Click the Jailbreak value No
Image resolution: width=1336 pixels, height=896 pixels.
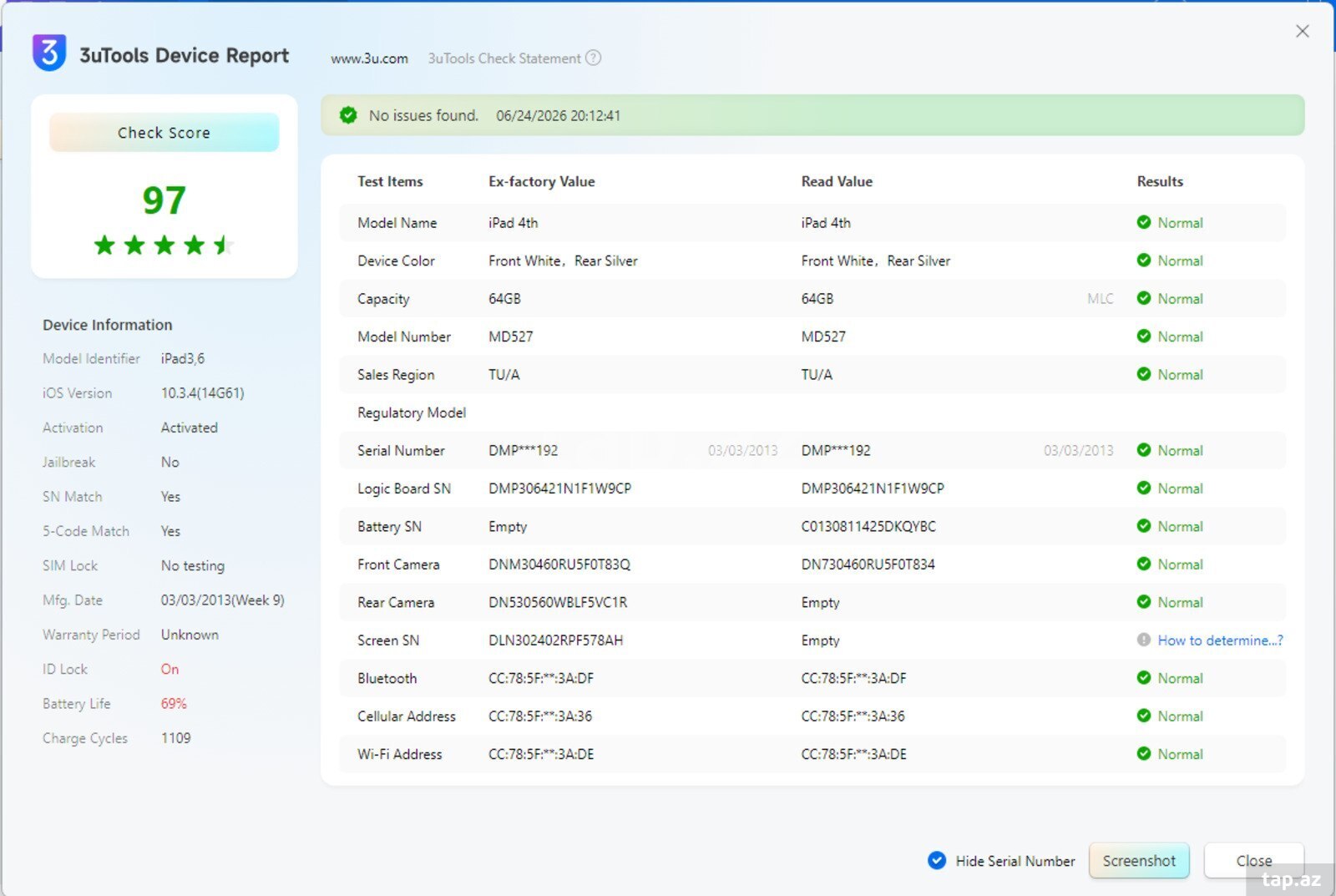click(170, 462)
